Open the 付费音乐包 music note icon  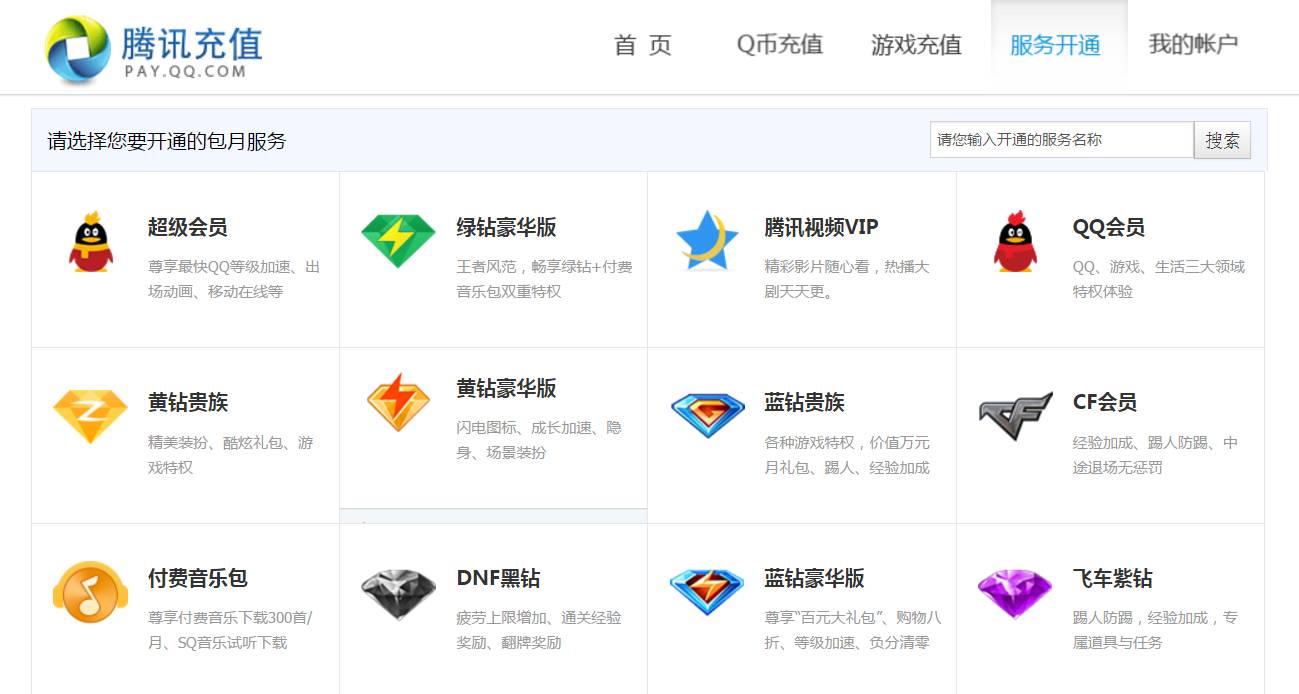coord(90,592)
